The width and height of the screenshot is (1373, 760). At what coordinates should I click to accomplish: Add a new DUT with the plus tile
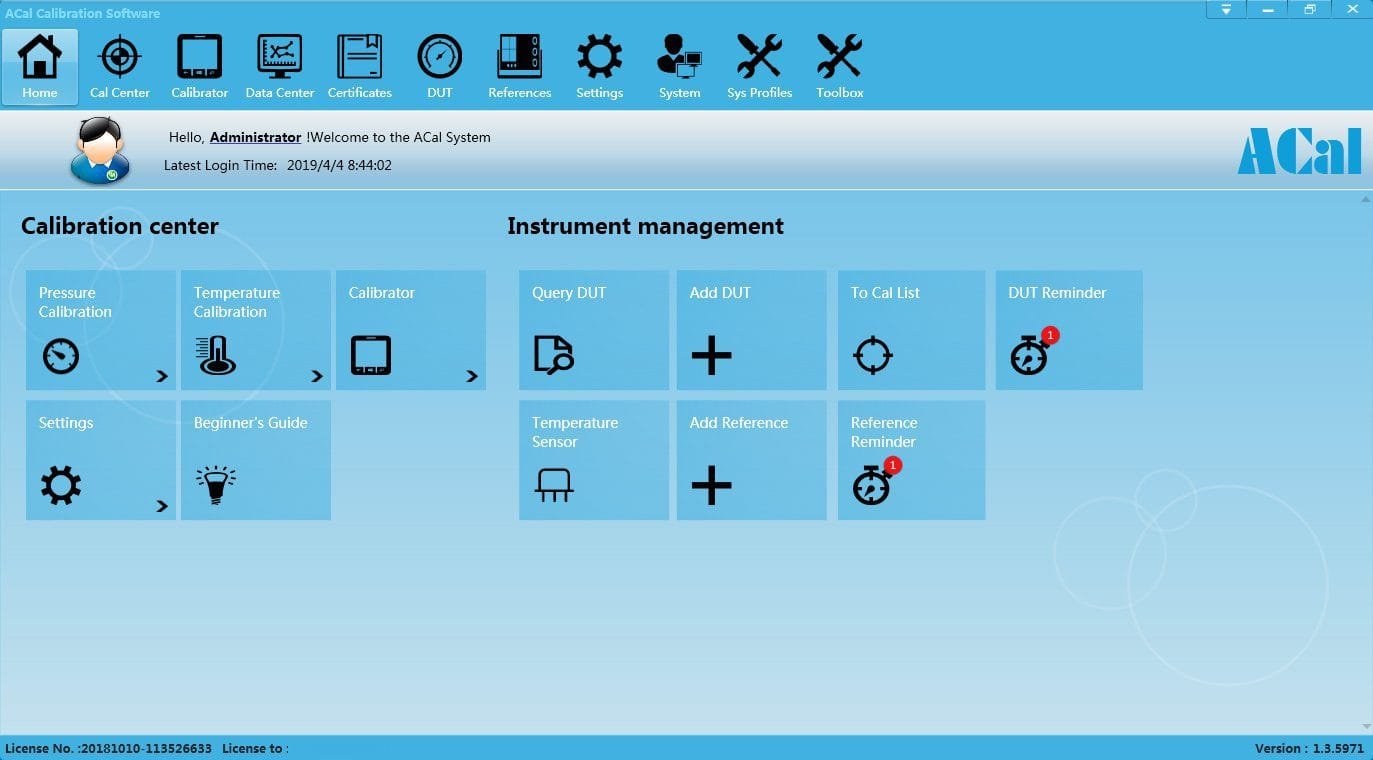pyautogui.click(x=751, y=330)
